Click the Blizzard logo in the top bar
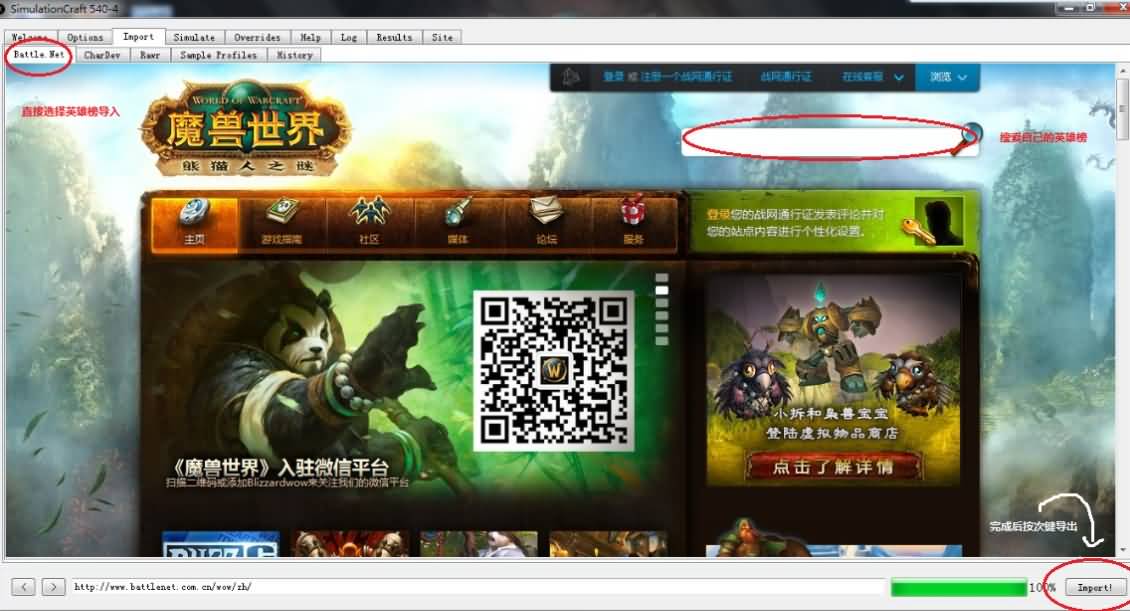This screenshot has height=611, width=1130. coord(570,77)
